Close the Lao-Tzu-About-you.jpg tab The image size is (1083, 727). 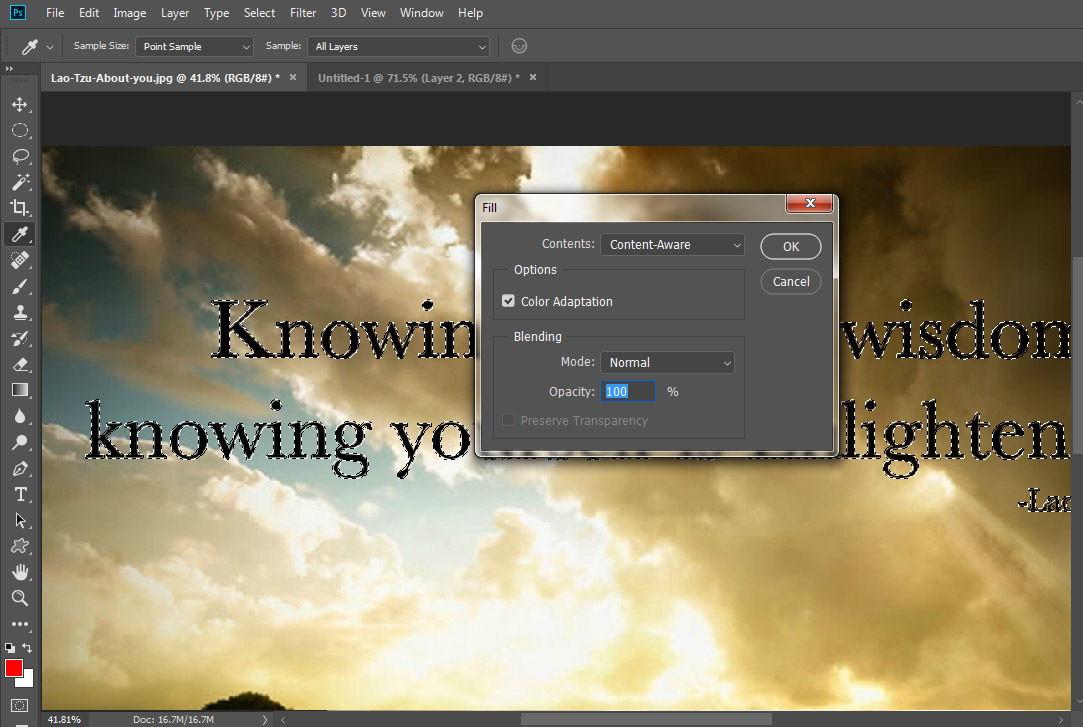[x=293, y=77]
